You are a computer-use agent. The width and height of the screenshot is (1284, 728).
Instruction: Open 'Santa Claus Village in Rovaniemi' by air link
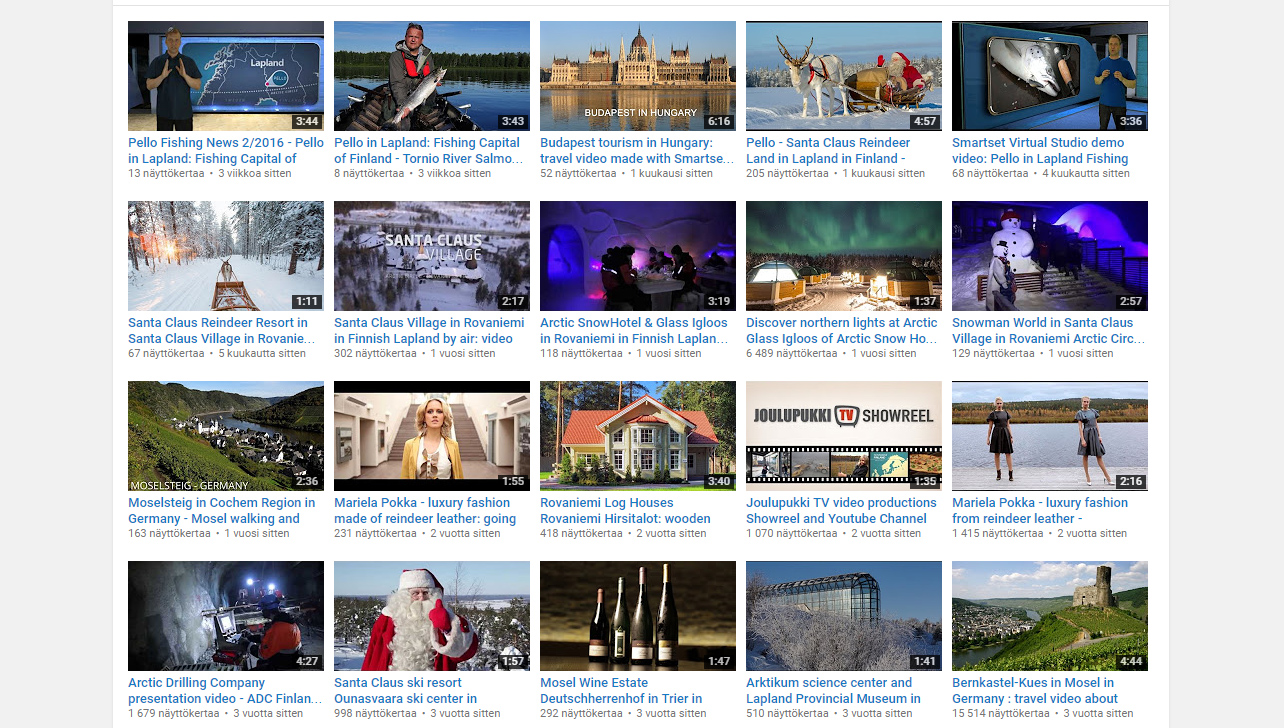pos(429,330)
